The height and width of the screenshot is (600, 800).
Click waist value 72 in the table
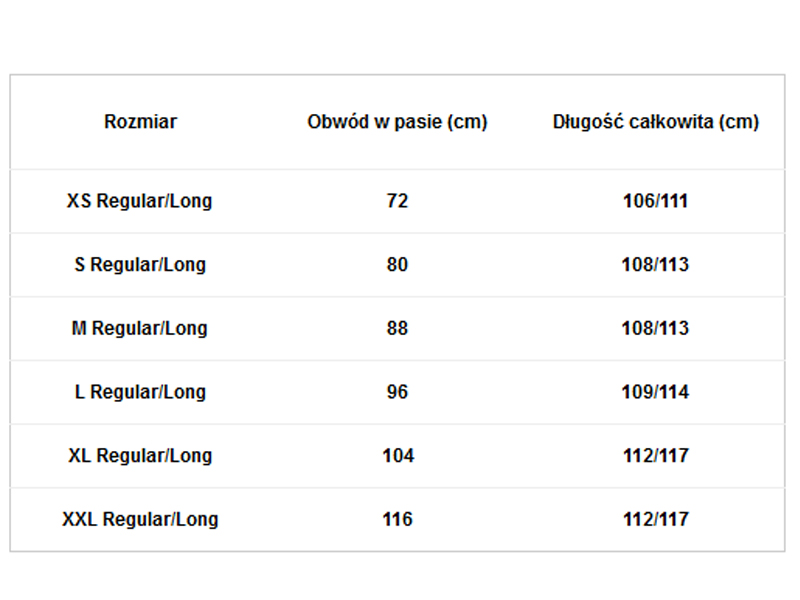click(397, 201)
